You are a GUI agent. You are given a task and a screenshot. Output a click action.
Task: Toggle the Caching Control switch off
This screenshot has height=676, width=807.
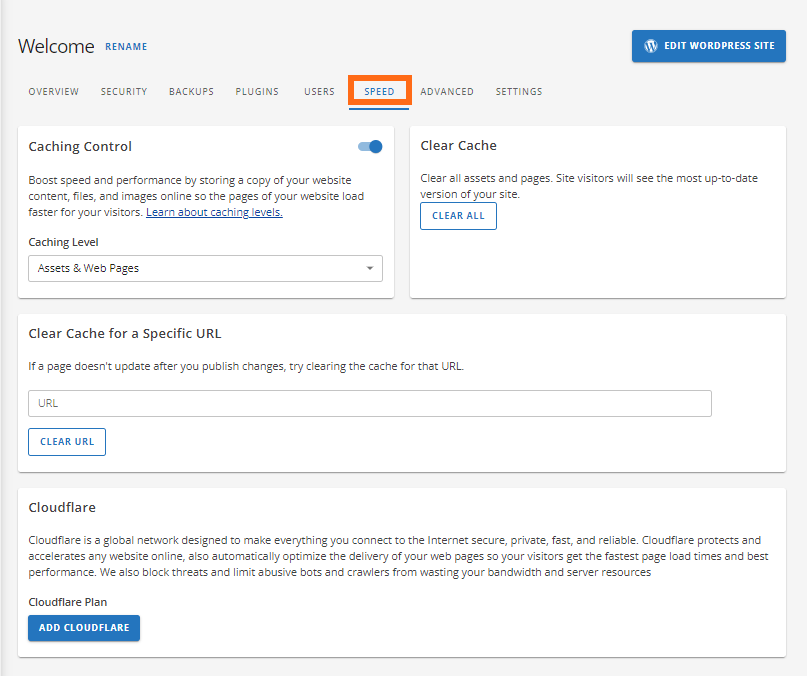tap(369, 146)
